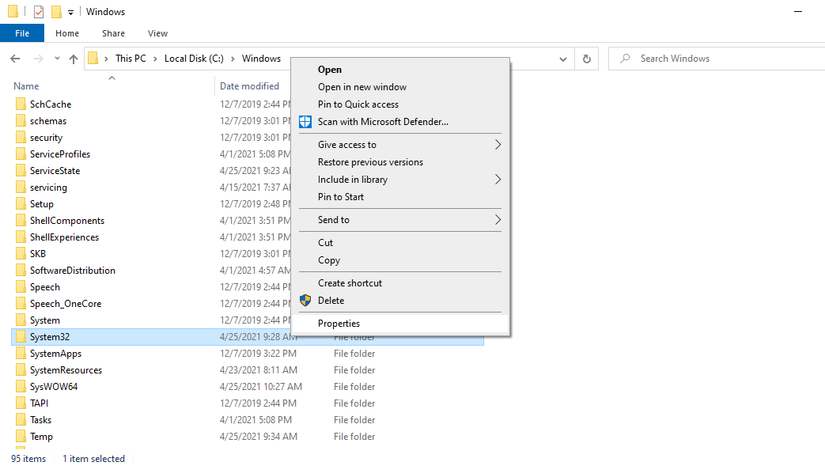Image resolution: width=825 pixels, height=466 pixels.
Task: Click This PC in the breadcrumb
Action: pos(131,58)
